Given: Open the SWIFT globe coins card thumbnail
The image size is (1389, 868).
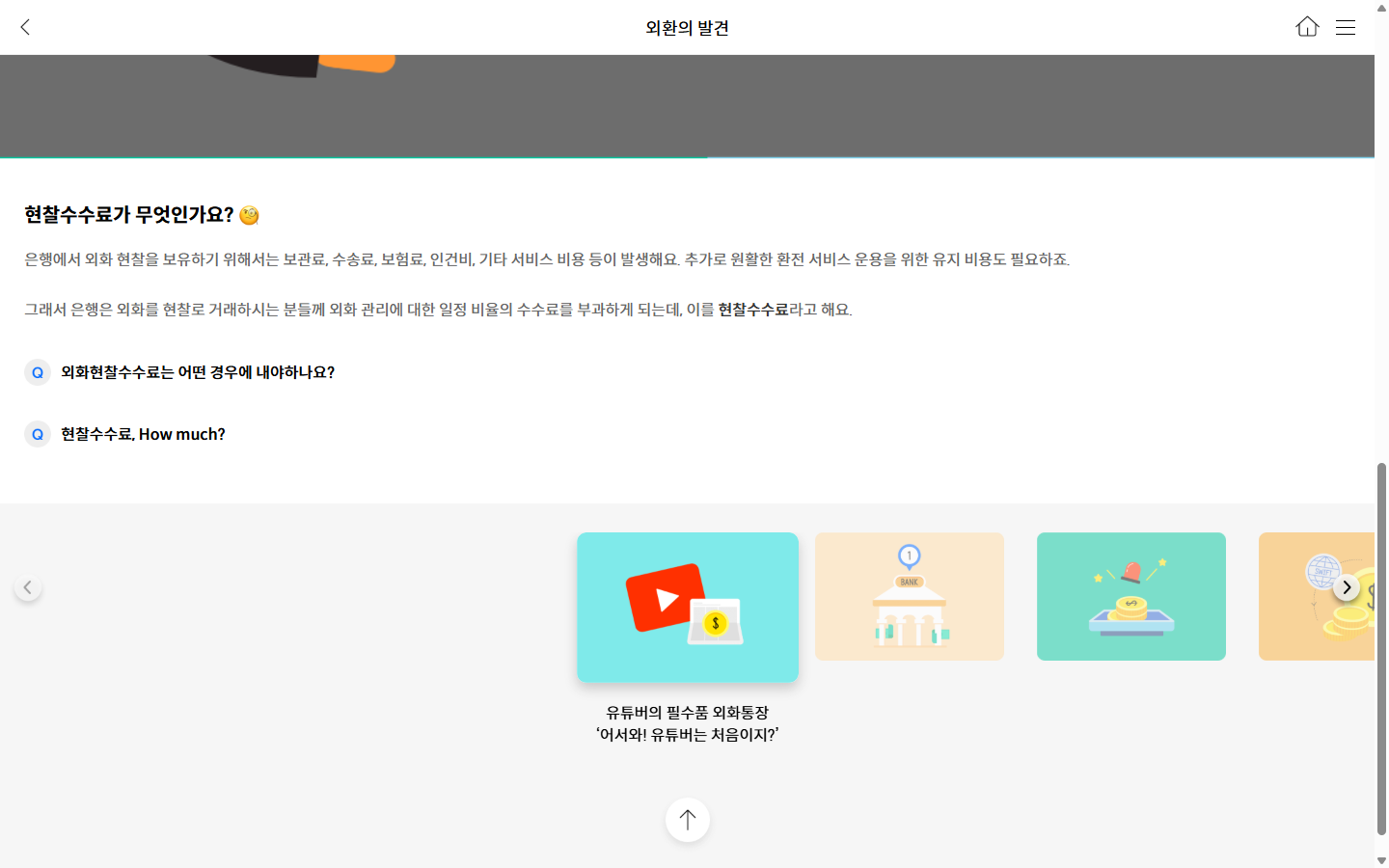Looking at the screenshot, I should click(1317, 596).
